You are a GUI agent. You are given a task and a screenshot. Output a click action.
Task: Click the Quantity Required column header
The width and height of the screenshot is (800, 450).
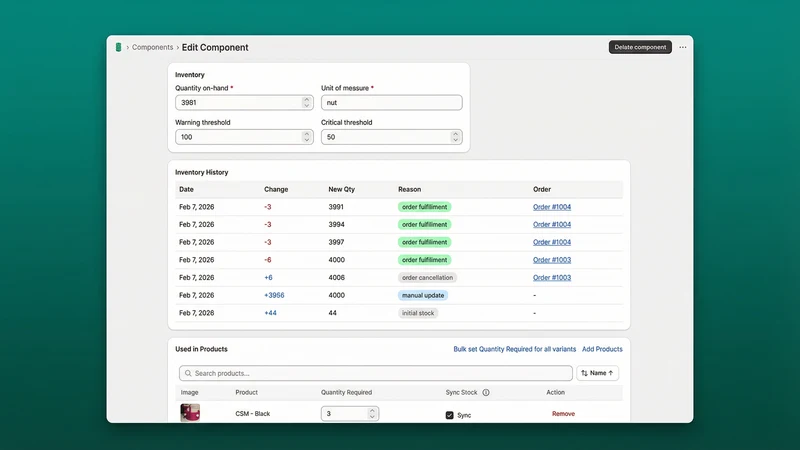tap(346, 392)
